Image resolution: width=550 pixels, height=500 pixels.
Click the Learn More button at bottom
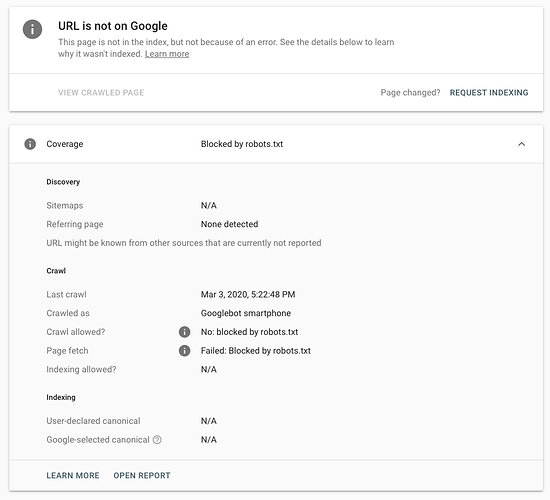pyautogui.click(x=73, y=475)
